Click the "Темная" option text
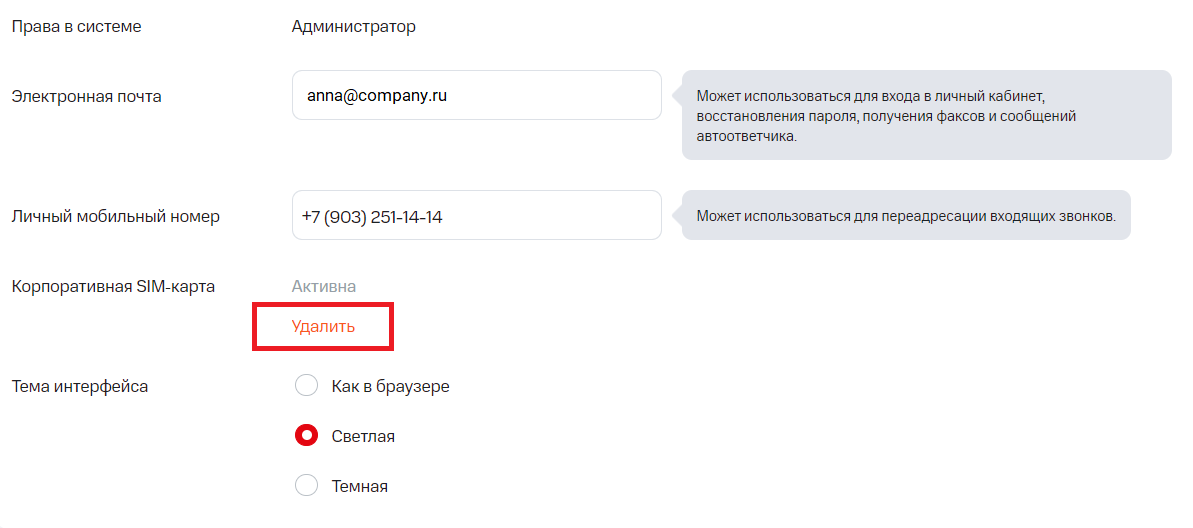The image size is (1193, 528). click(x=359, y=486)
